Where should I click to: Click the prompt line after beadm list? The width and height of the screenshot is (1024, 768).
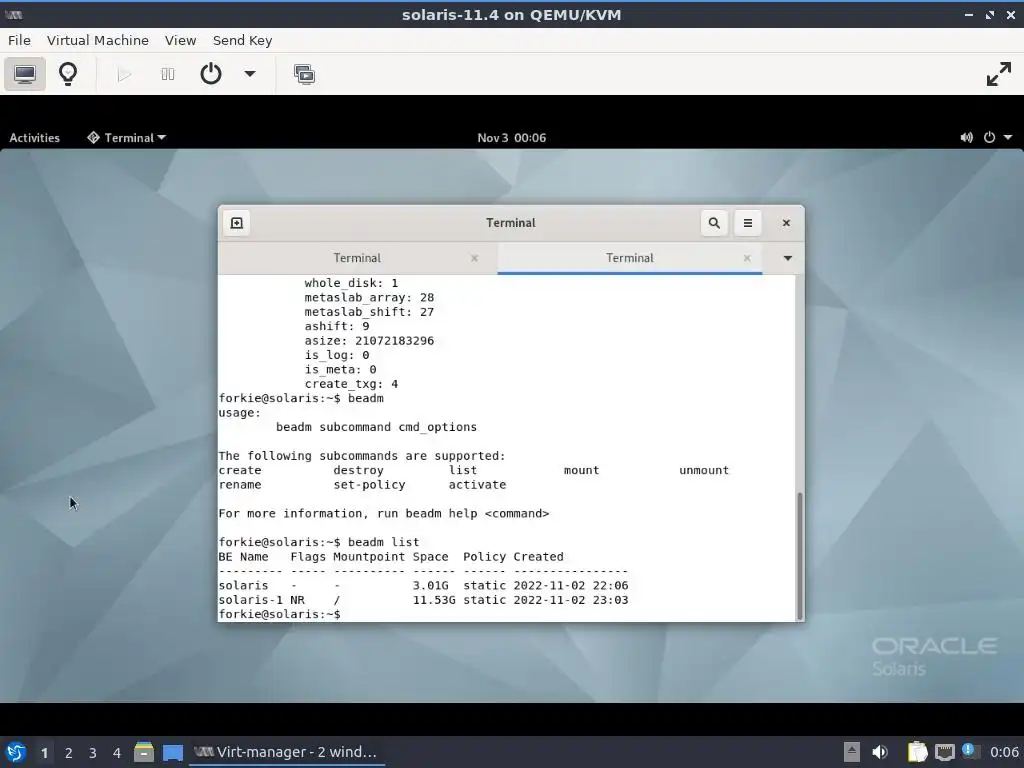[280, 615]
